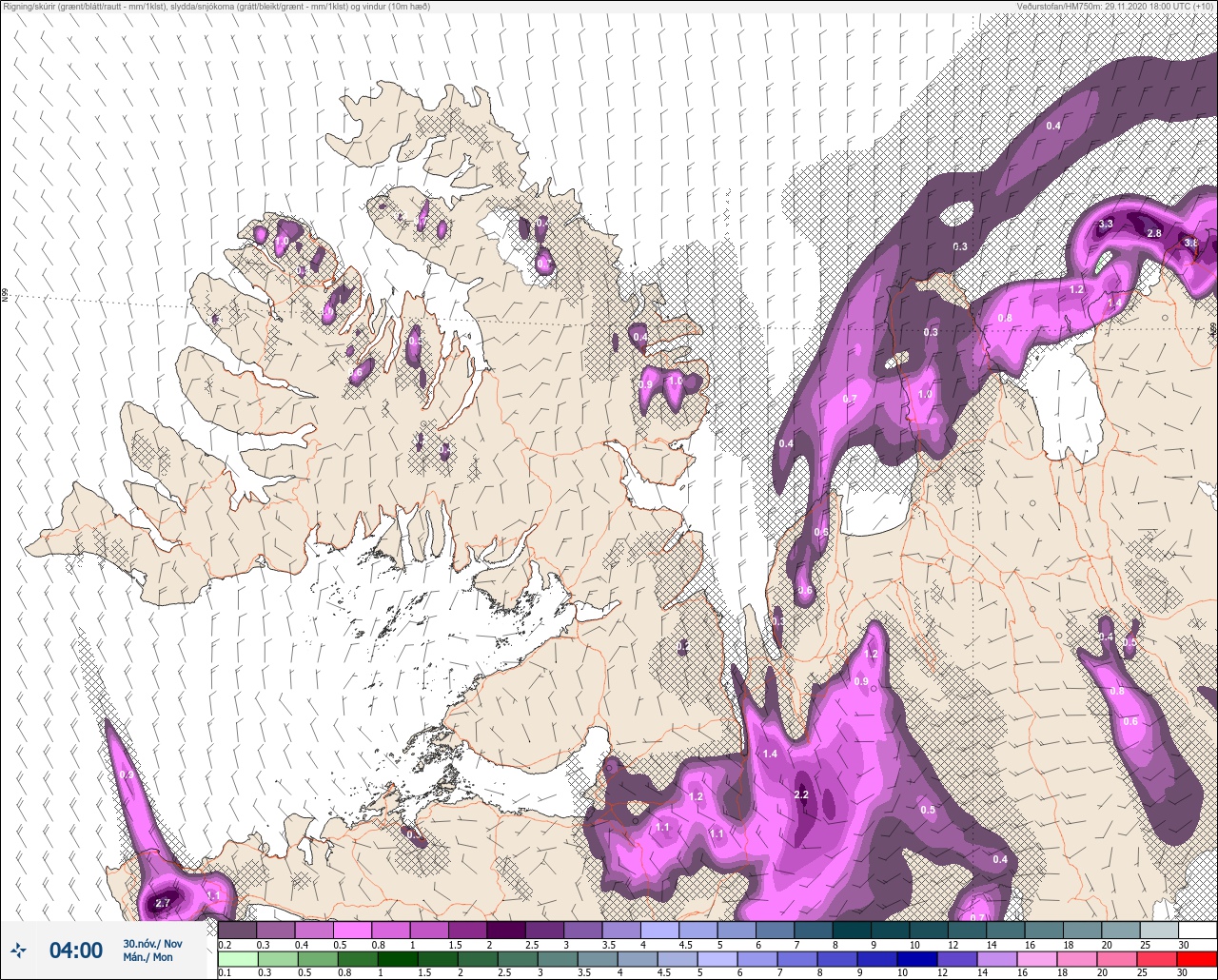Select top-row lavender swatch labeled 4
1218x980 pixels.
pos(660,930)
